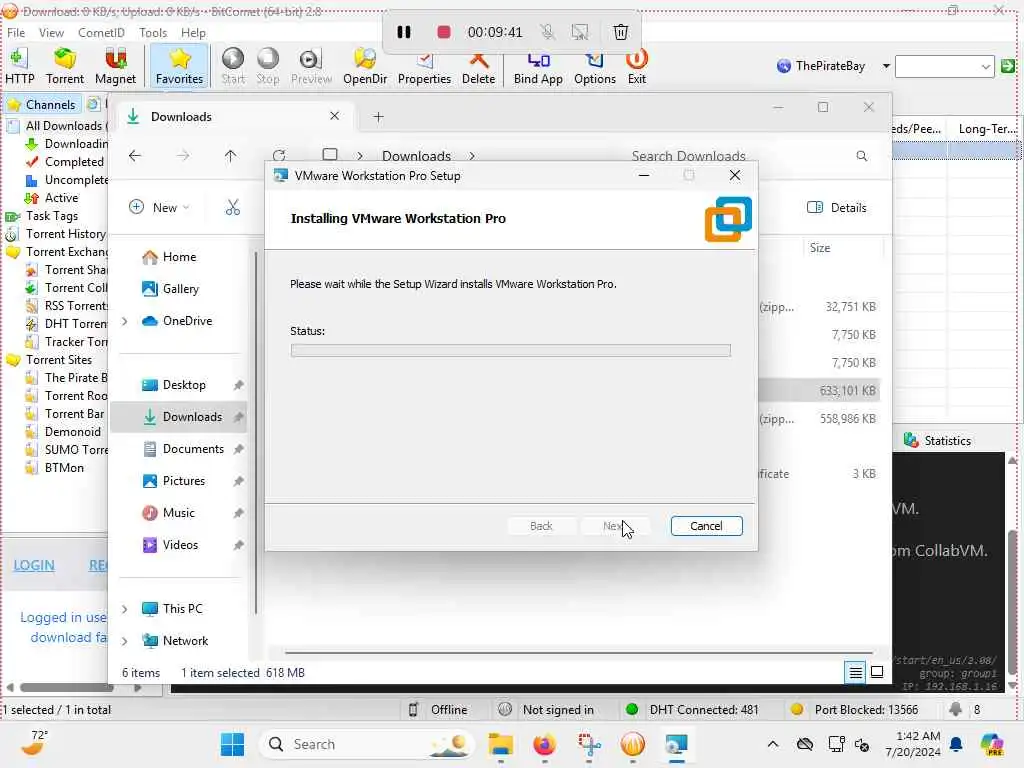Click the LOGIN link in BitComet
Viewport: 1024px width, 768px height.
pyautogui.click(x=34, y=566)
